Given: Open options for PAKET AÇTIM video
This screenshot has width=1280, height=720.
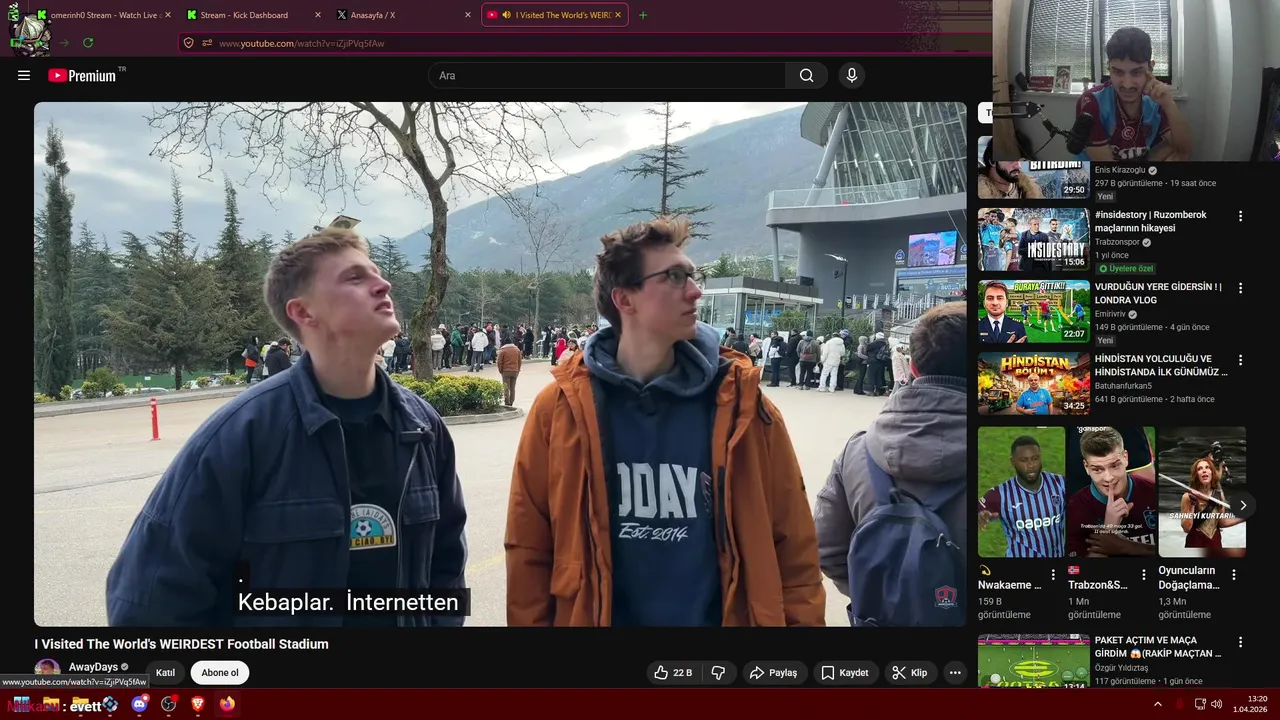Looking at the screenshot, I should coord(1240,642).
